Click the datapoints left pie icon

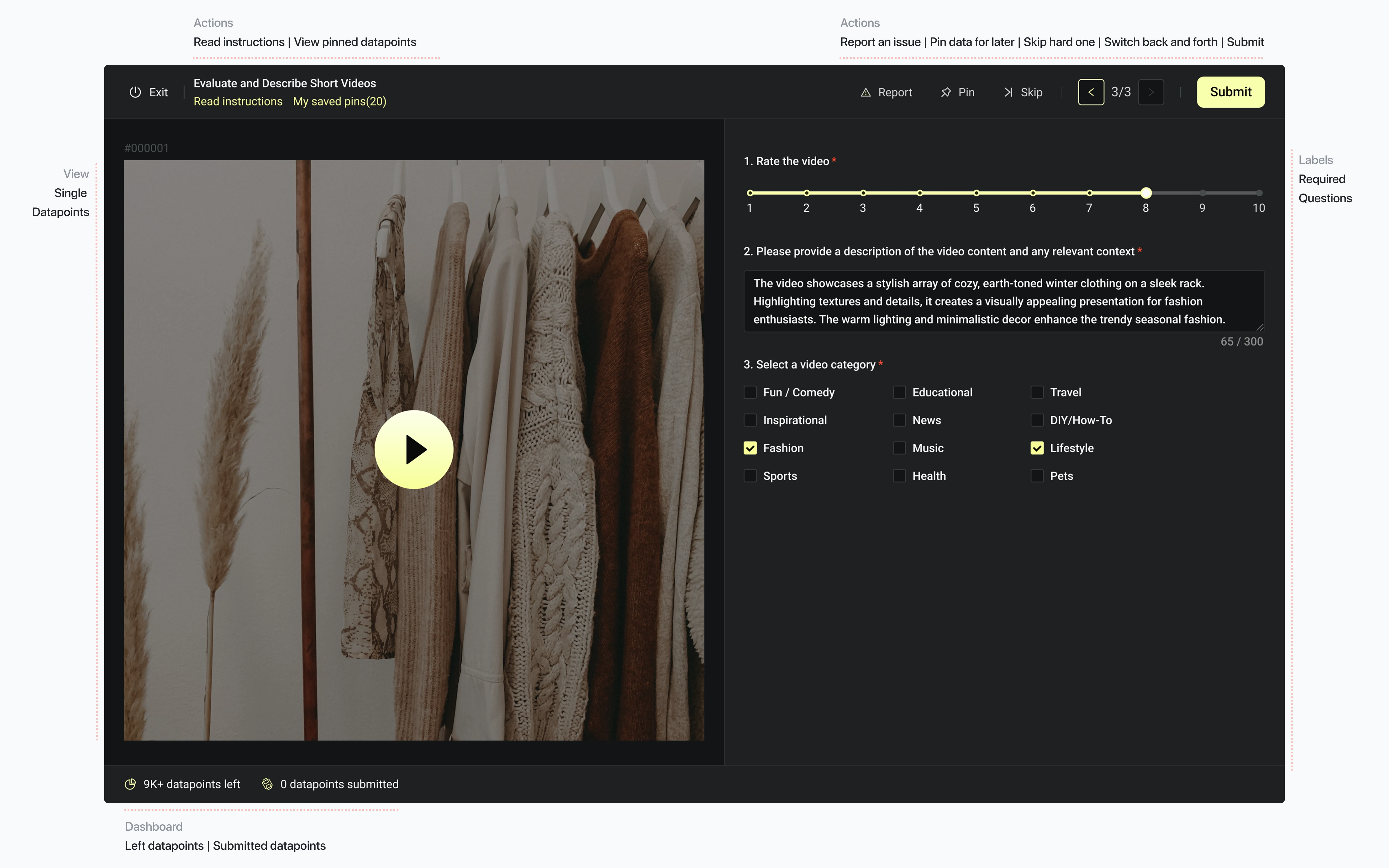(130, 784)
